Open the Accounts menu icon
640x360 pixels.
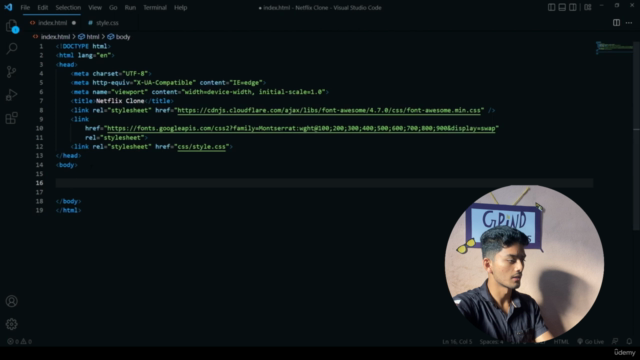coord(11,301)
